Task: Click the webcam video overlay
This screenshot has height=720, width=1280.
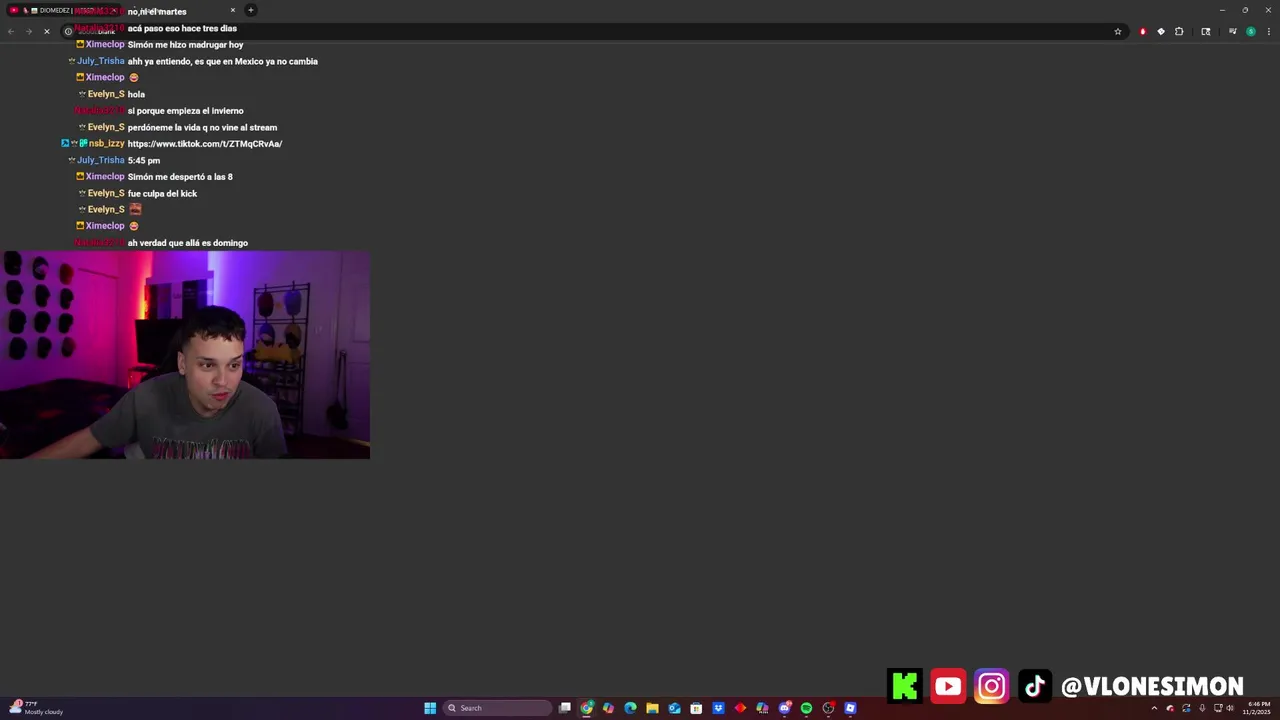Action: tap(185, 355)
